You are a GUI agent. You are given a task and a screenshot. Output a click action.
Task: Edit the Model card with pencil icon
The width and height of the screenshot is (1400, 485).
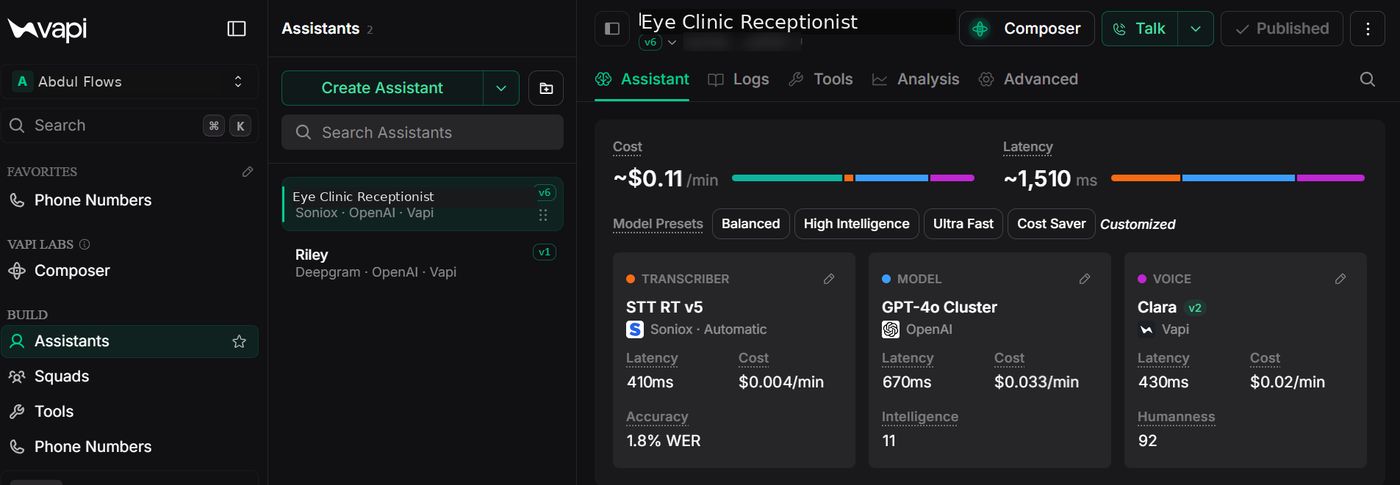1085,279
